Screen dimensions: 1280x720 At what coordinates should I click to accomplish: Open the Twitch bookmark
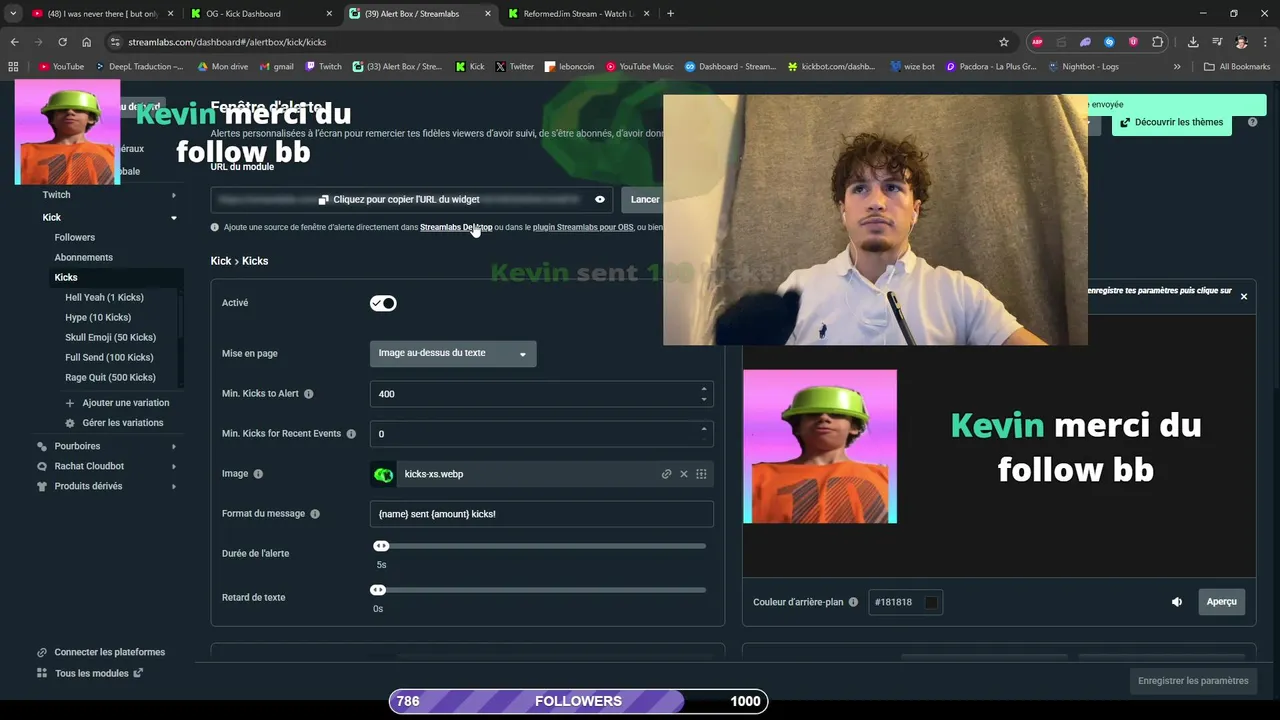tap(323, 67)
